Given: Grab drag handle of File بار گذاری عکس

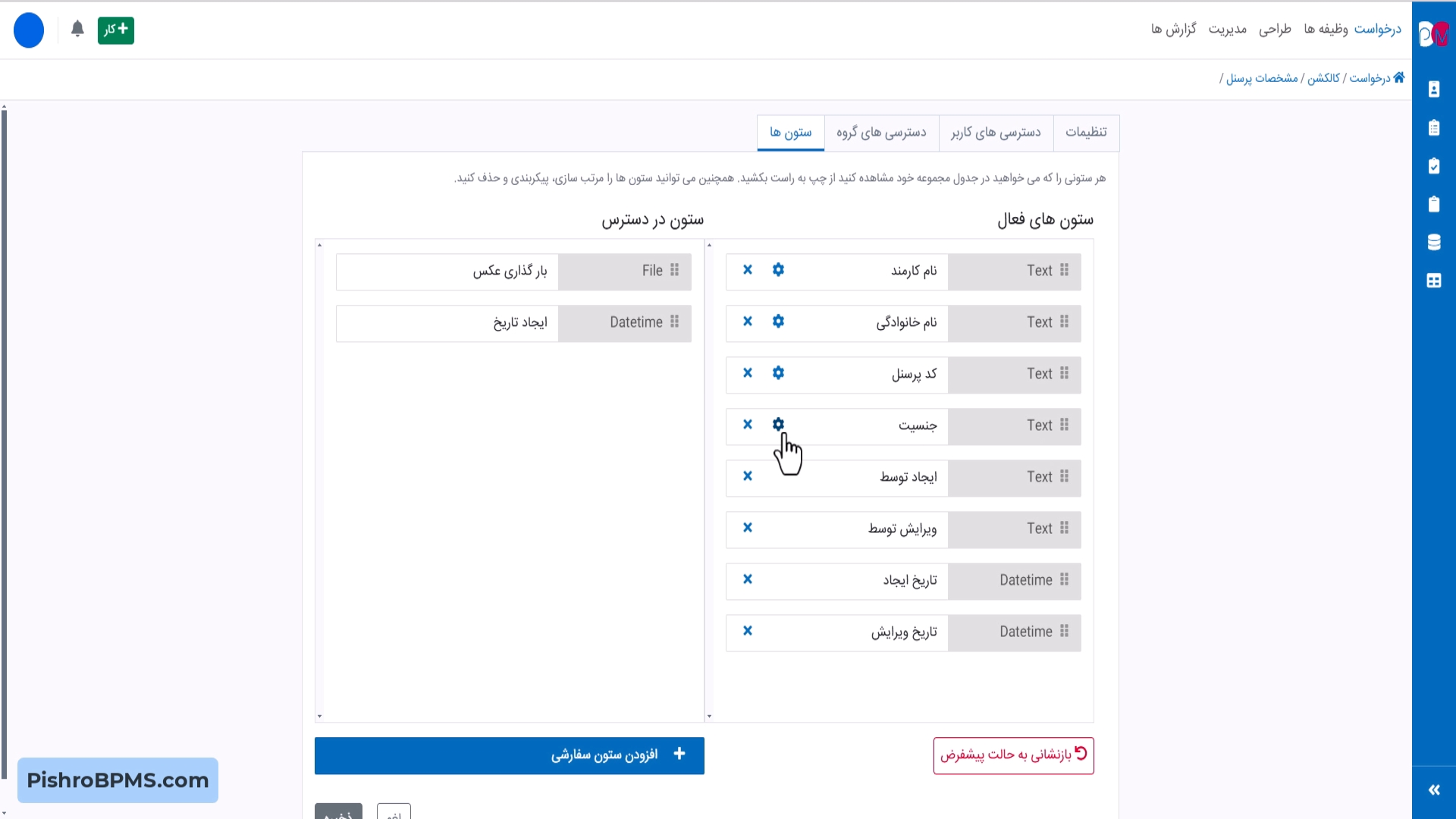Looking at the screenshot, I should (x=675, y=271).
